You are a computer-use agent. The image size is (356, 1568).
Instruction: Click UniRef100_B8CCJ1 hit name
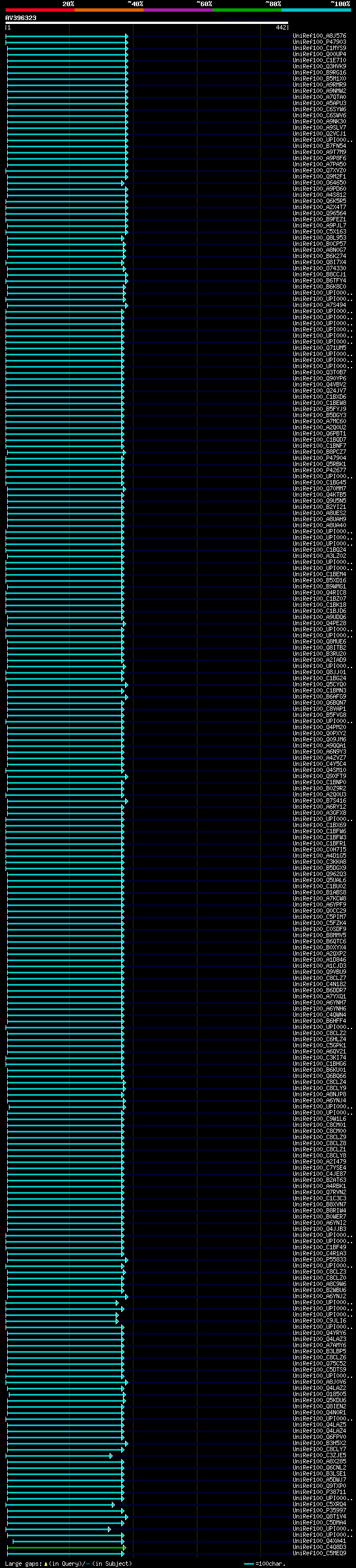coord(319,275)
